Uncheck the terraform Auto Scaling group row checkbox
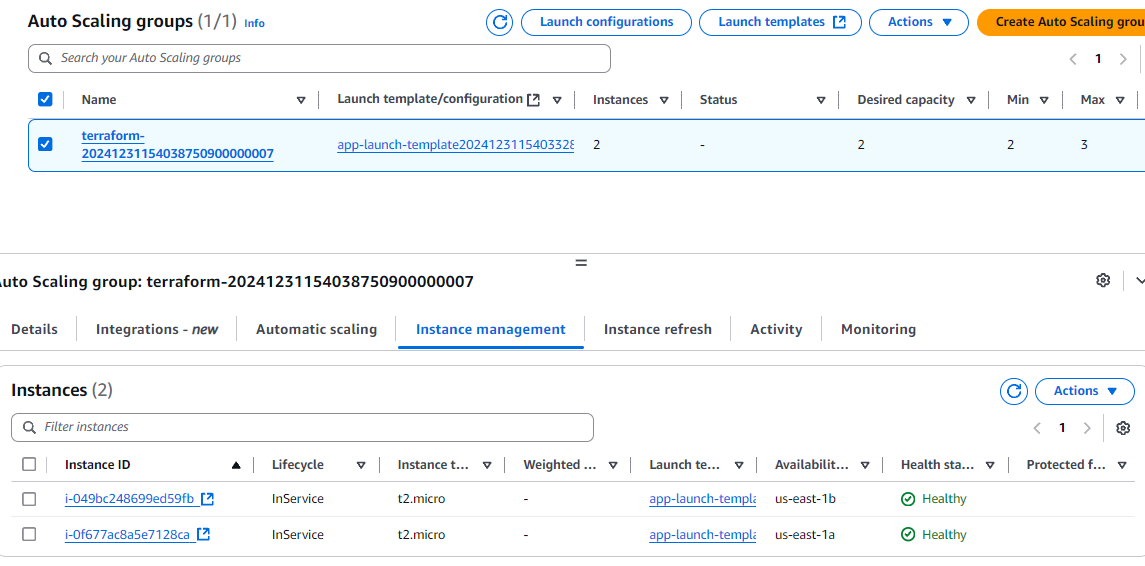This screenshot has width=1145, height=566. (x=45, y=144)
